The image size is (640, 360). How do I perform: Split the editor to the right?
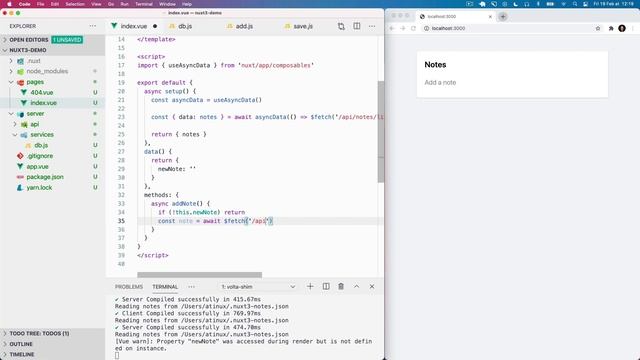pos(357,26)
